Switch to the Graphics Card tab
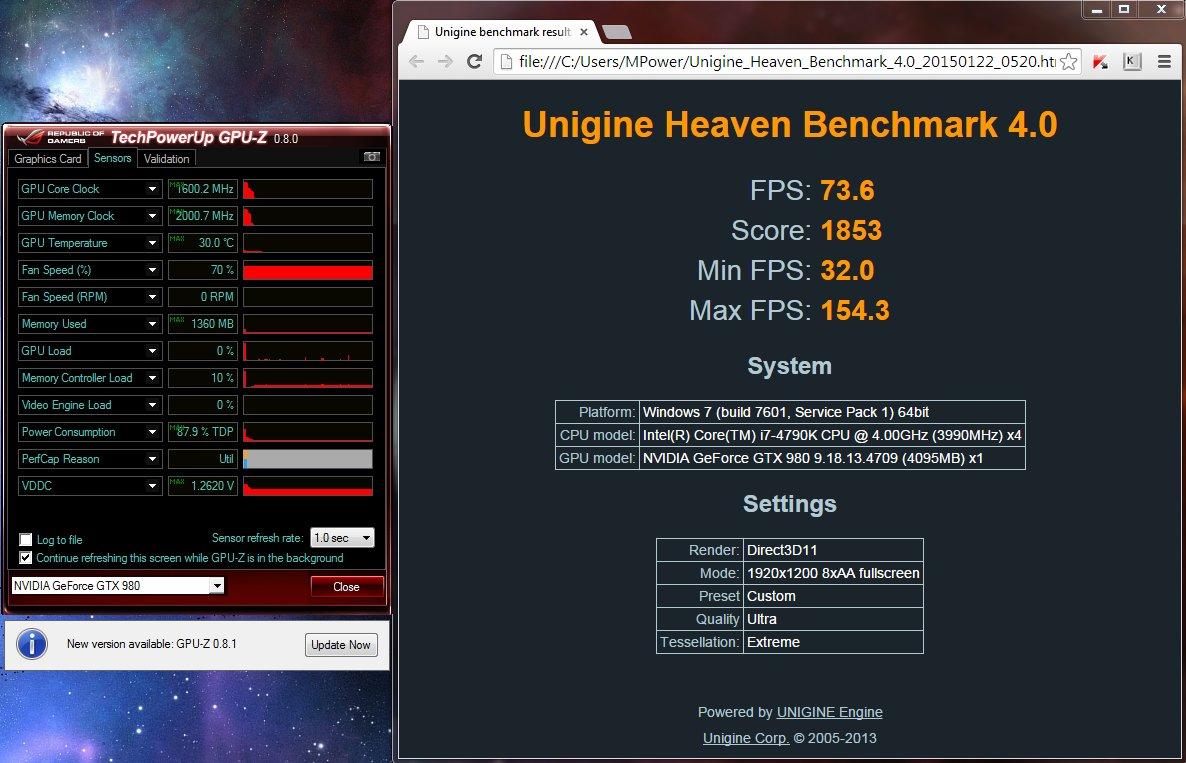1186x763 pixels. click(48, 159)
